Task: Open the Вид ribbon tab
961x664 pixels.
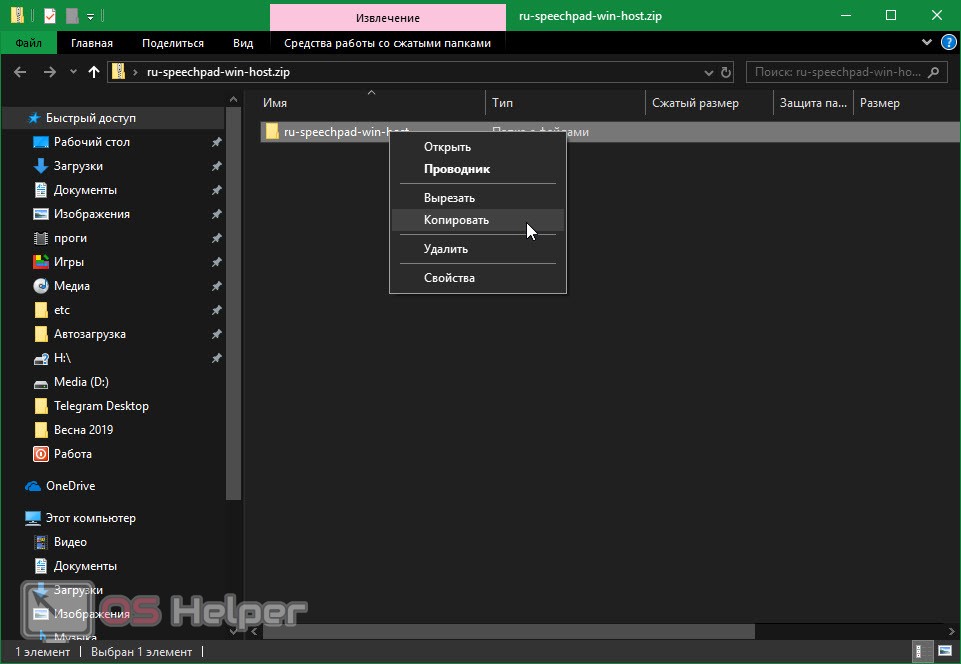Action: tap(243, 43)
